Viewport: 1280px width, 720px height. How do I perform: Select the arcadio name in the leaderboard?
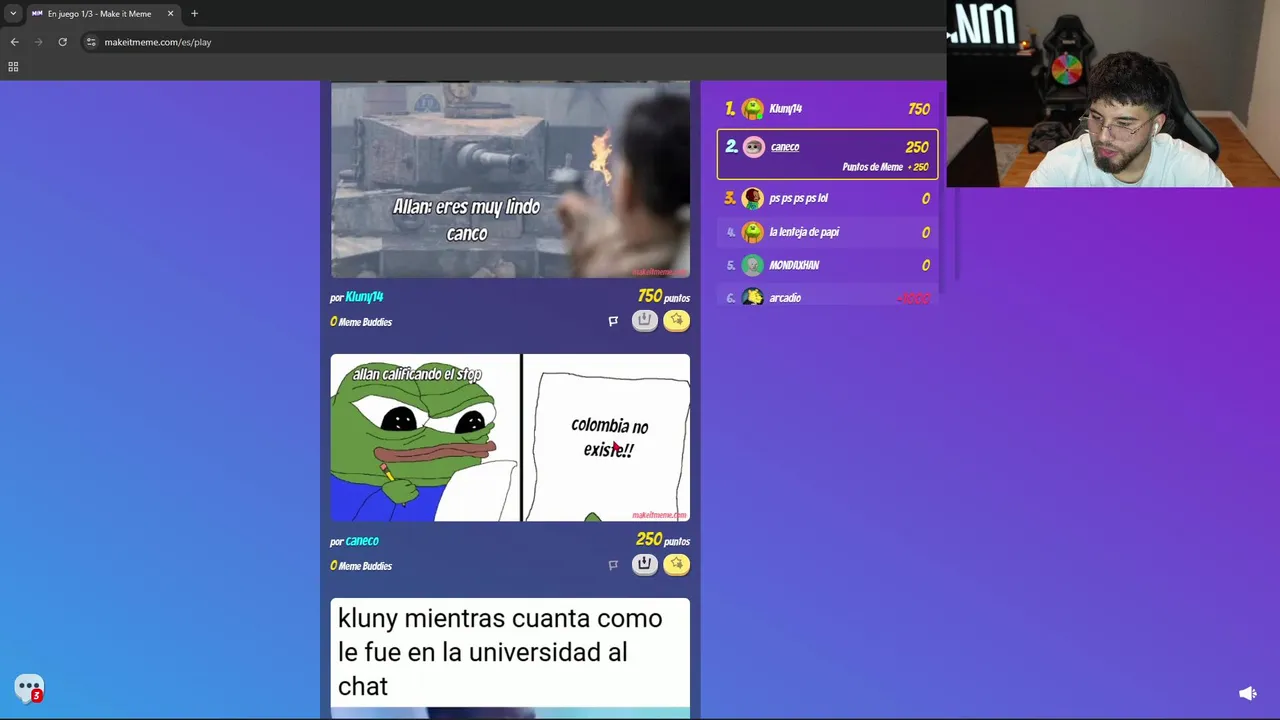click(785, 298)
